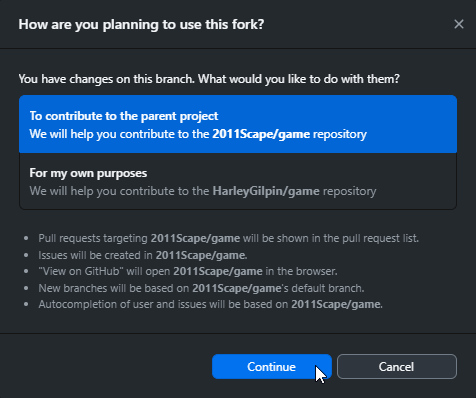Click the "View on GitHub" bullet text

tap(188, 271)
